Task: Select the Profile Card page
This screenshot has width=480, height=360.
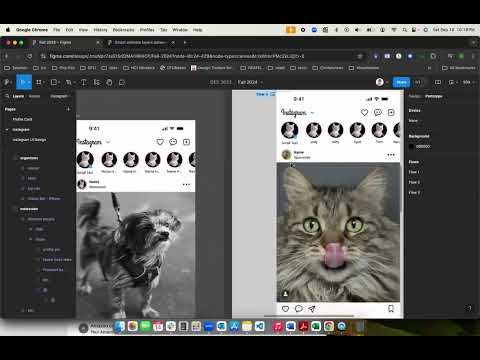Action: coord(22,119)
